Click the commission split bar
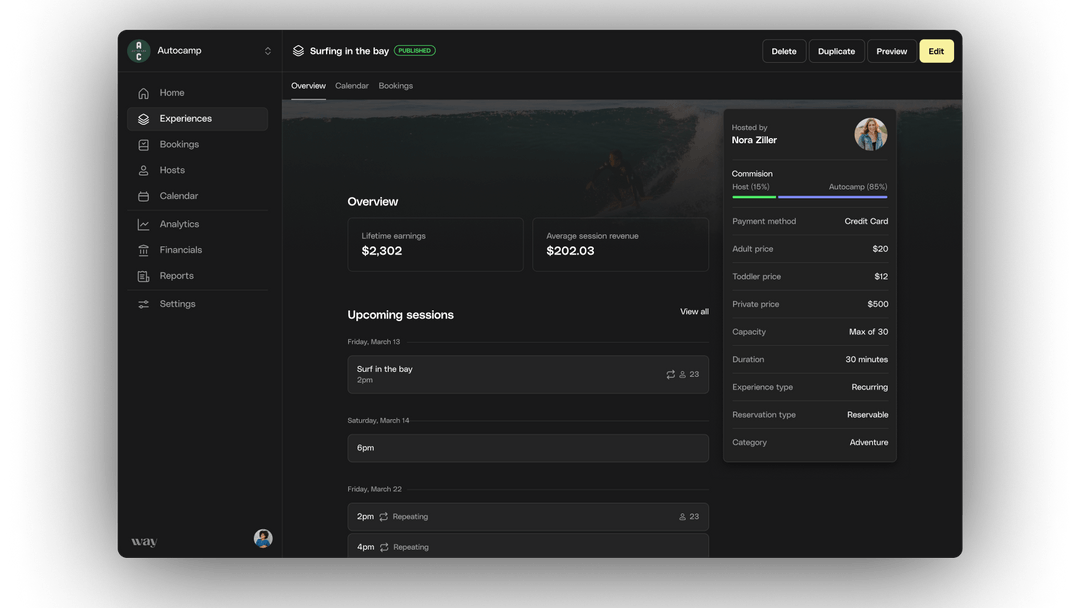 coord(809,197)
